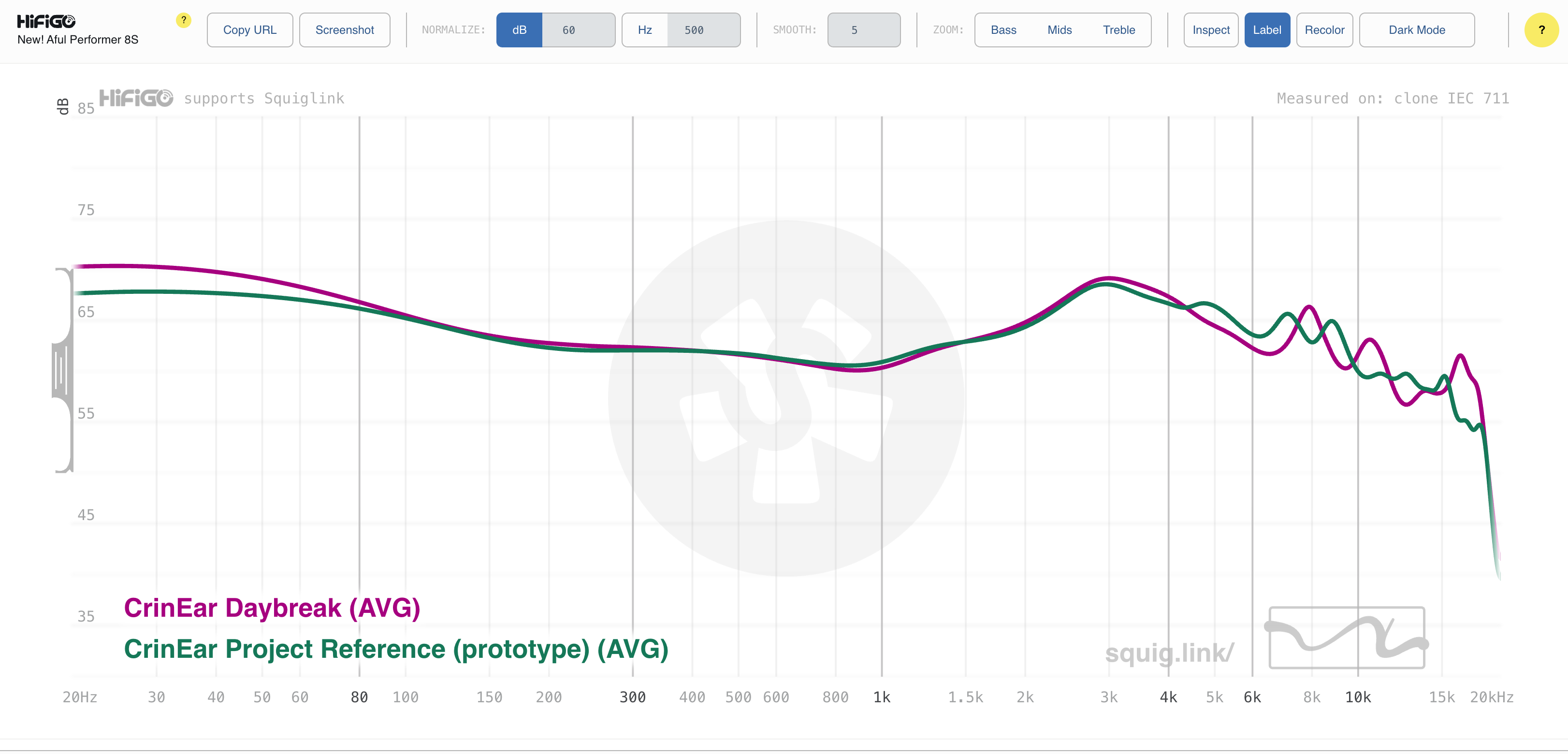Zoom into the Mids region
Viewport: 1568px width, 754px height.
(x=1059, y=30)
